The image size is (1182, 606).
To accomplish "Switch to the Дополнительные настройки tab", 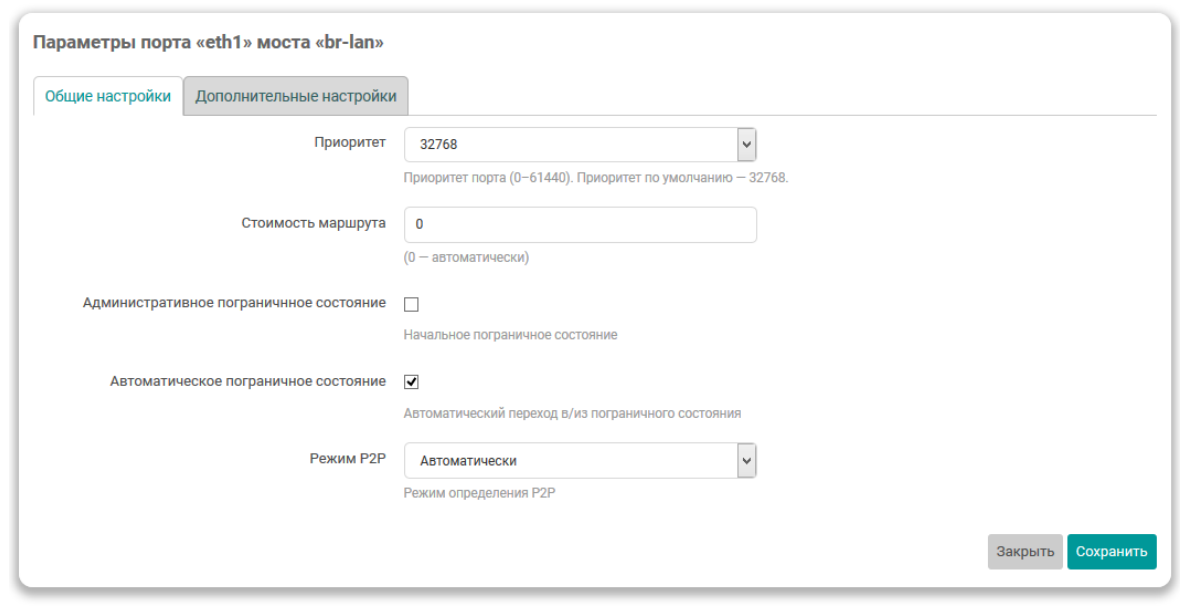I will (295, 97).
